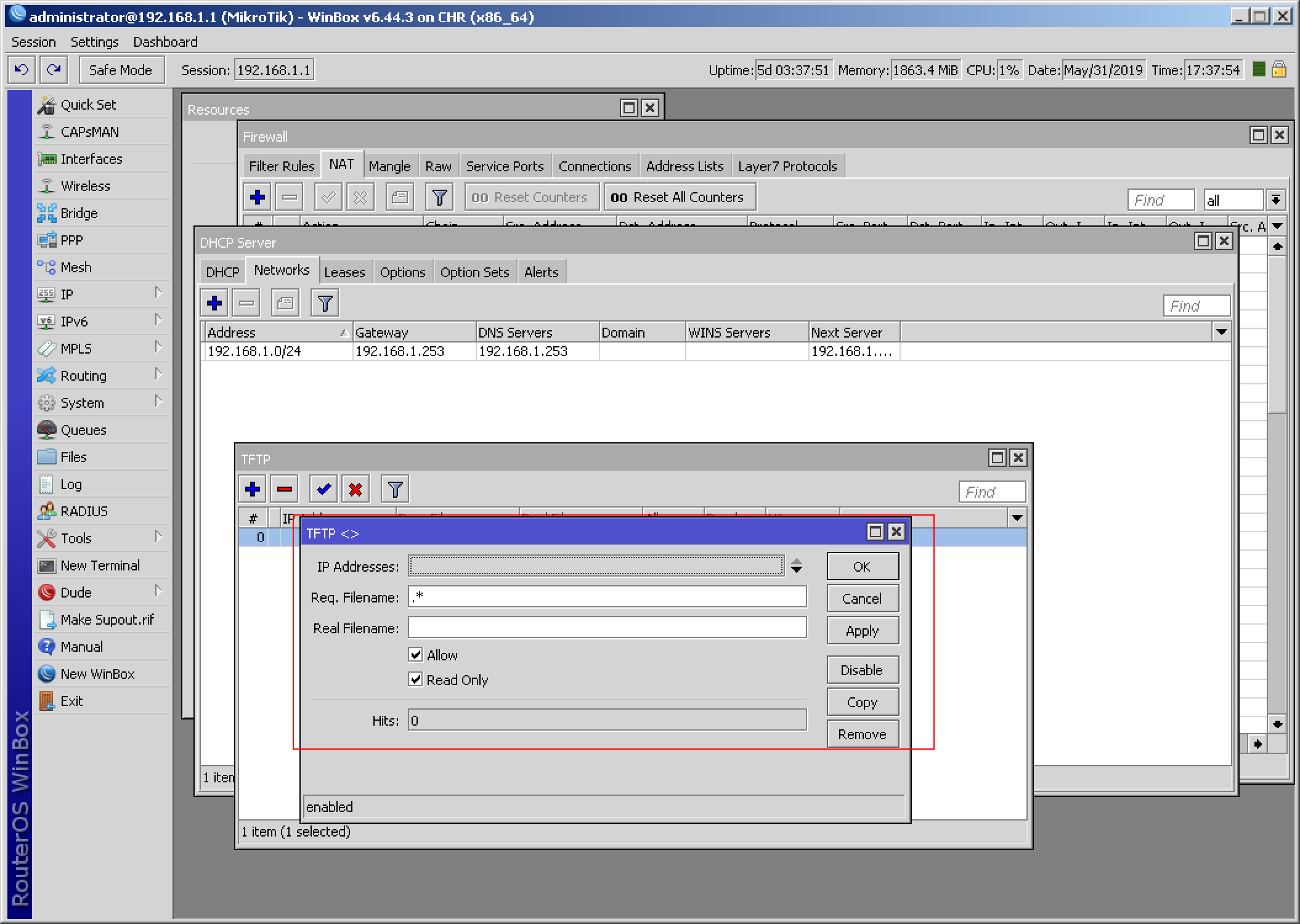Click filter funnel icon in TFTP window

[x=395, y=489]
